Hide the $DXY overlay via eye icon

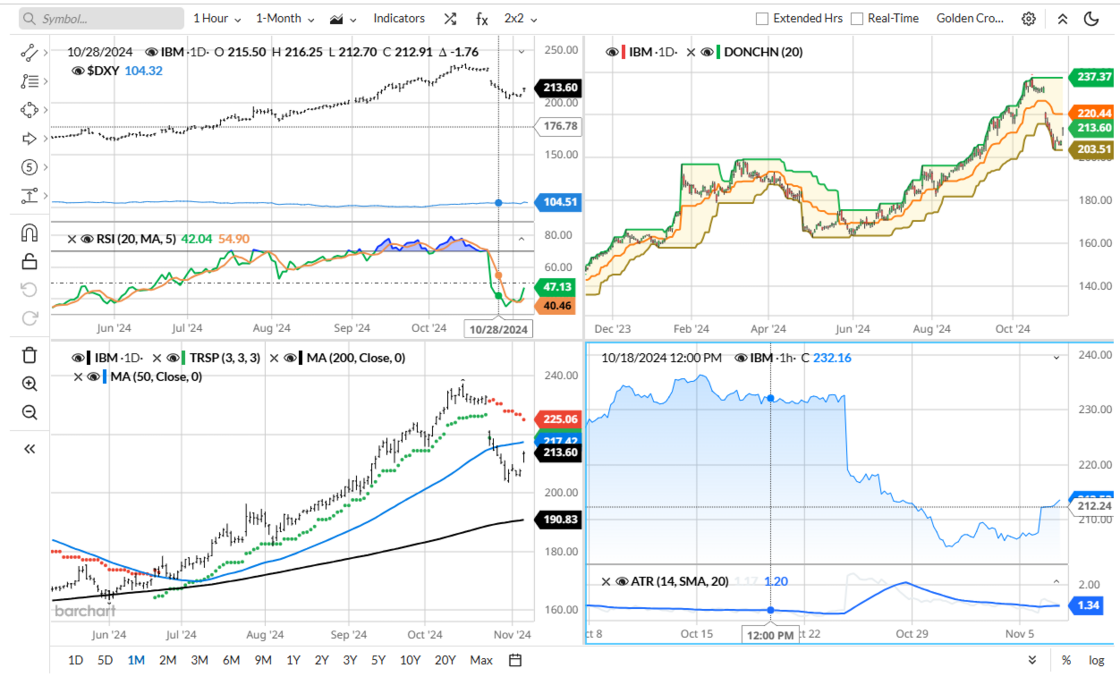coord(78,71)
